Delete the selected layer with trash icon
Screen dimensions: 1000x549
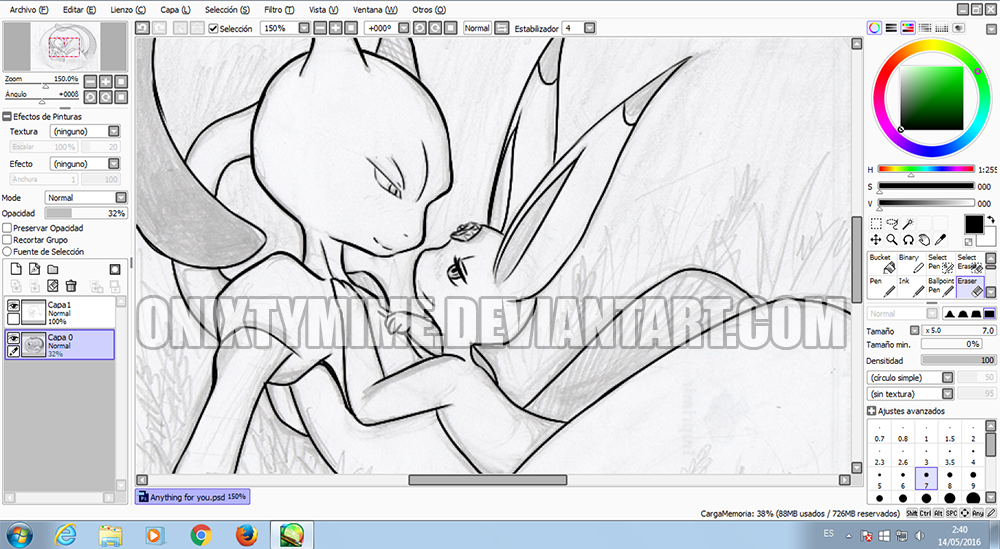point(71,286)
